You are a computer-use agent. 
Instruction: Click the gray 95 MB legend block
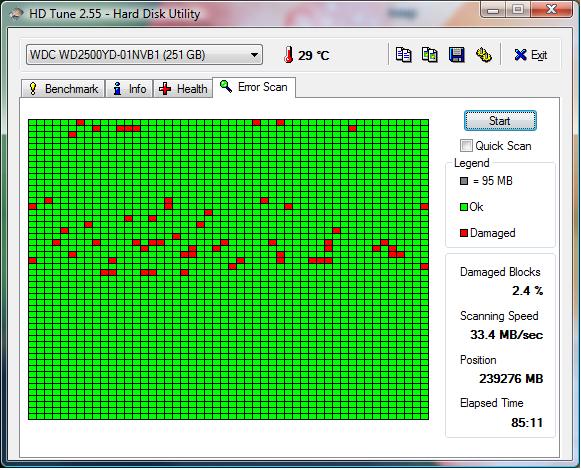click(464, 181)
